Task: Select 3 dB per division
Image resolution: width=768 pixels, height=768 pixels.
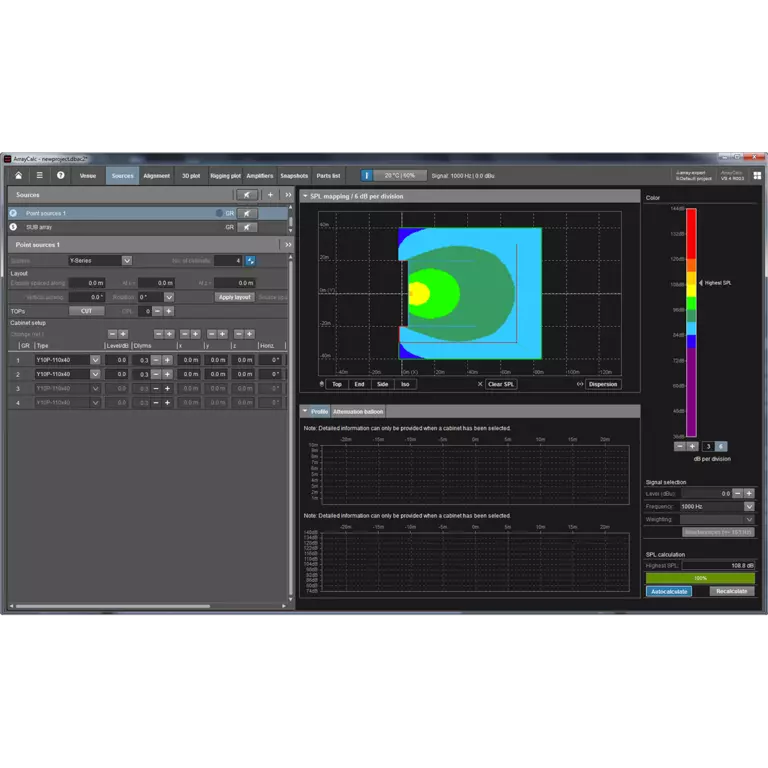Action: pyautogui.click(x=708, y=446)
